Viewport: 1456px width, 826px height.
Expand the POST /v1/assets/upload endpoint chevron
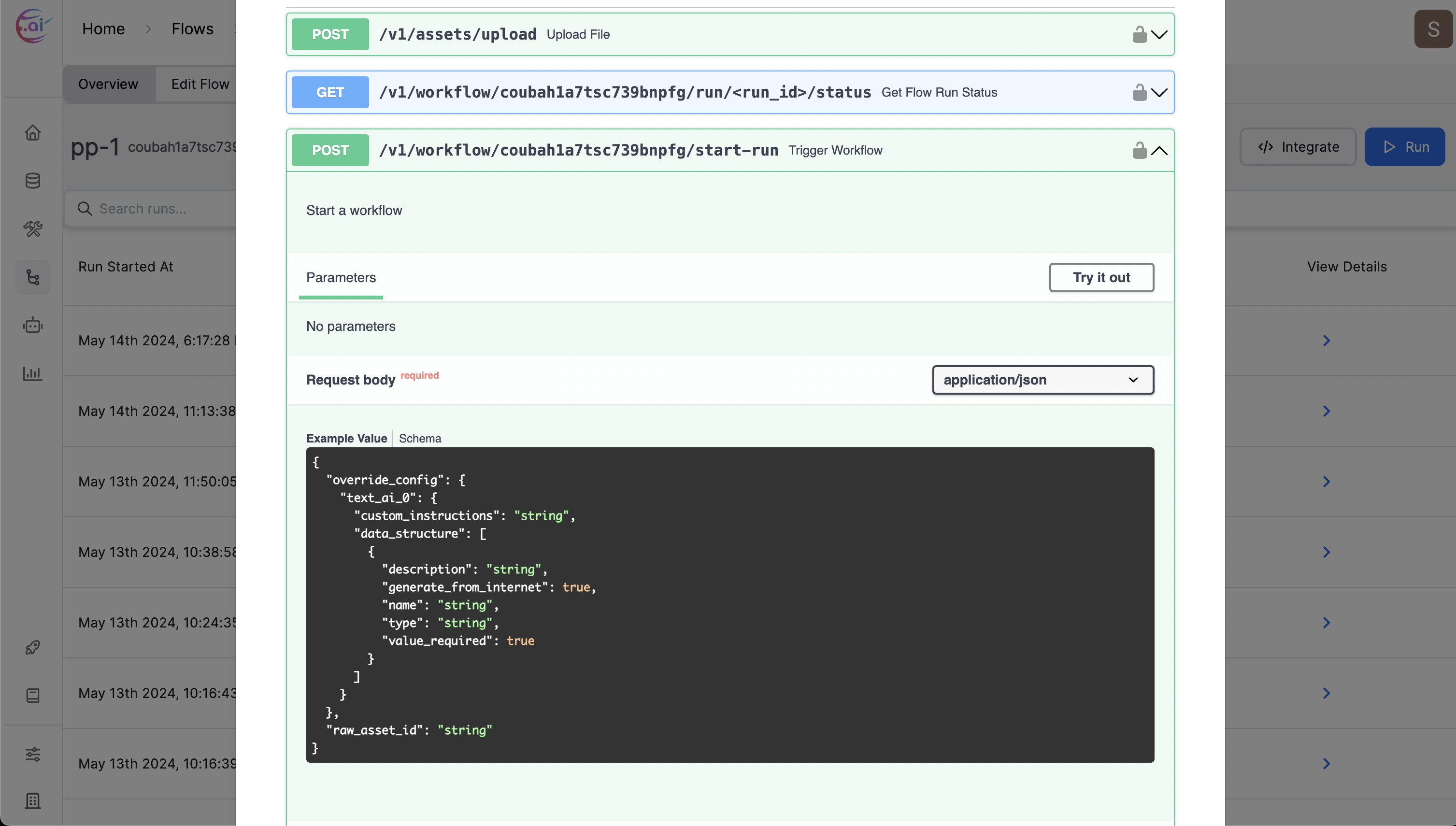pos(1159,35)
